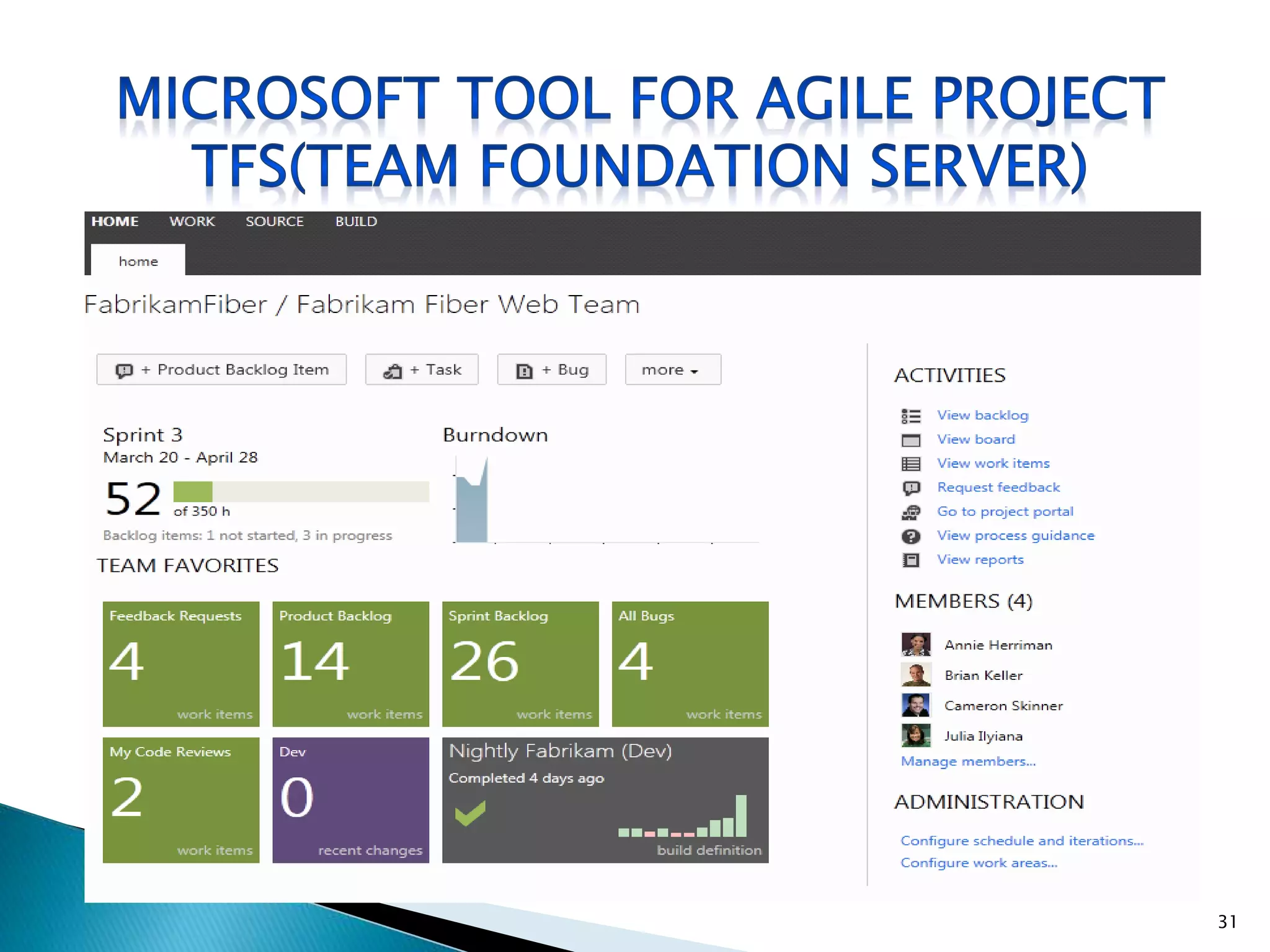Open the Nightly Fabrikam (Dev) build tile
Viewport: 1270px width, 952px height.
pyautogui.click(x=605, y=800)
